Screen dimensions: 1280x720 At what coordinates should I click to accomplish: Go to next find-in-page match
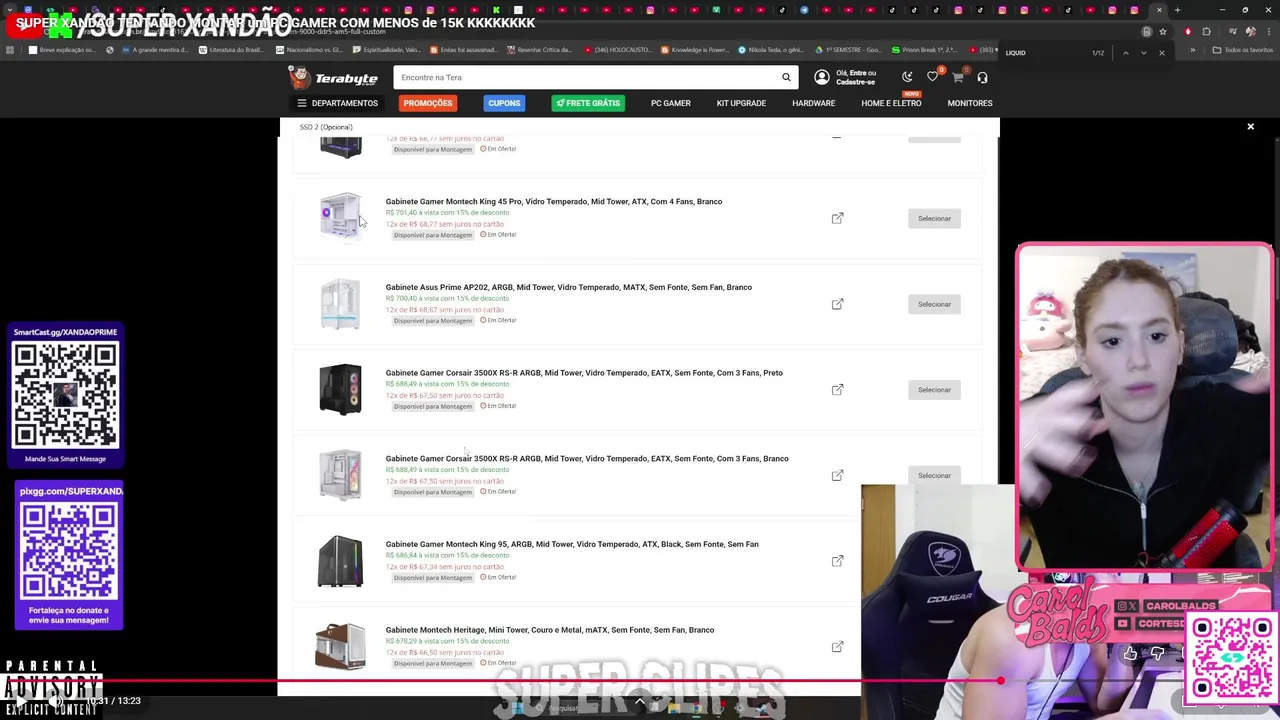tap(1143, 53)
